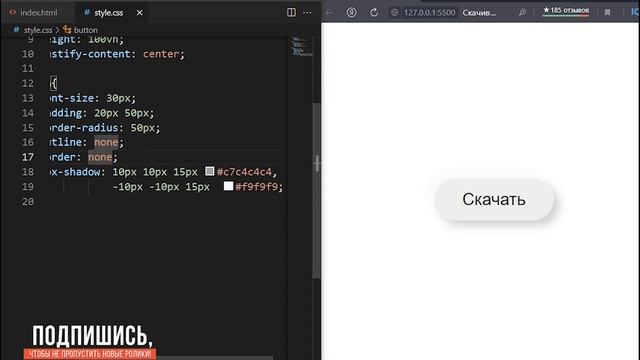Click line number 12 in the gutter

28,83
